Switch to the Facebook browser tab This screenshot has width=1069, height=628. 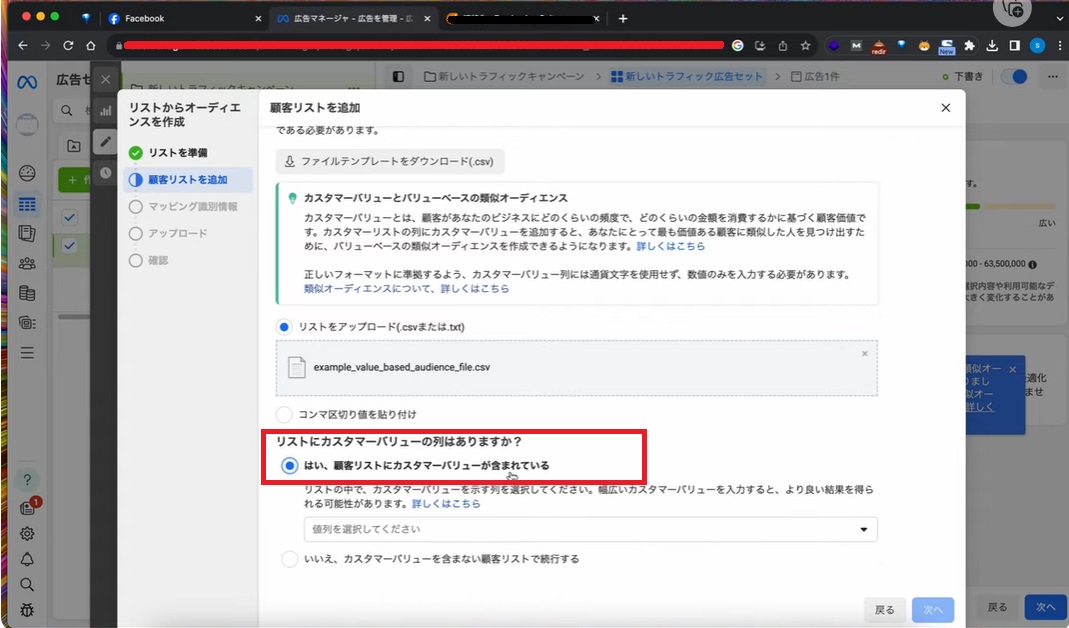point(180,18)
